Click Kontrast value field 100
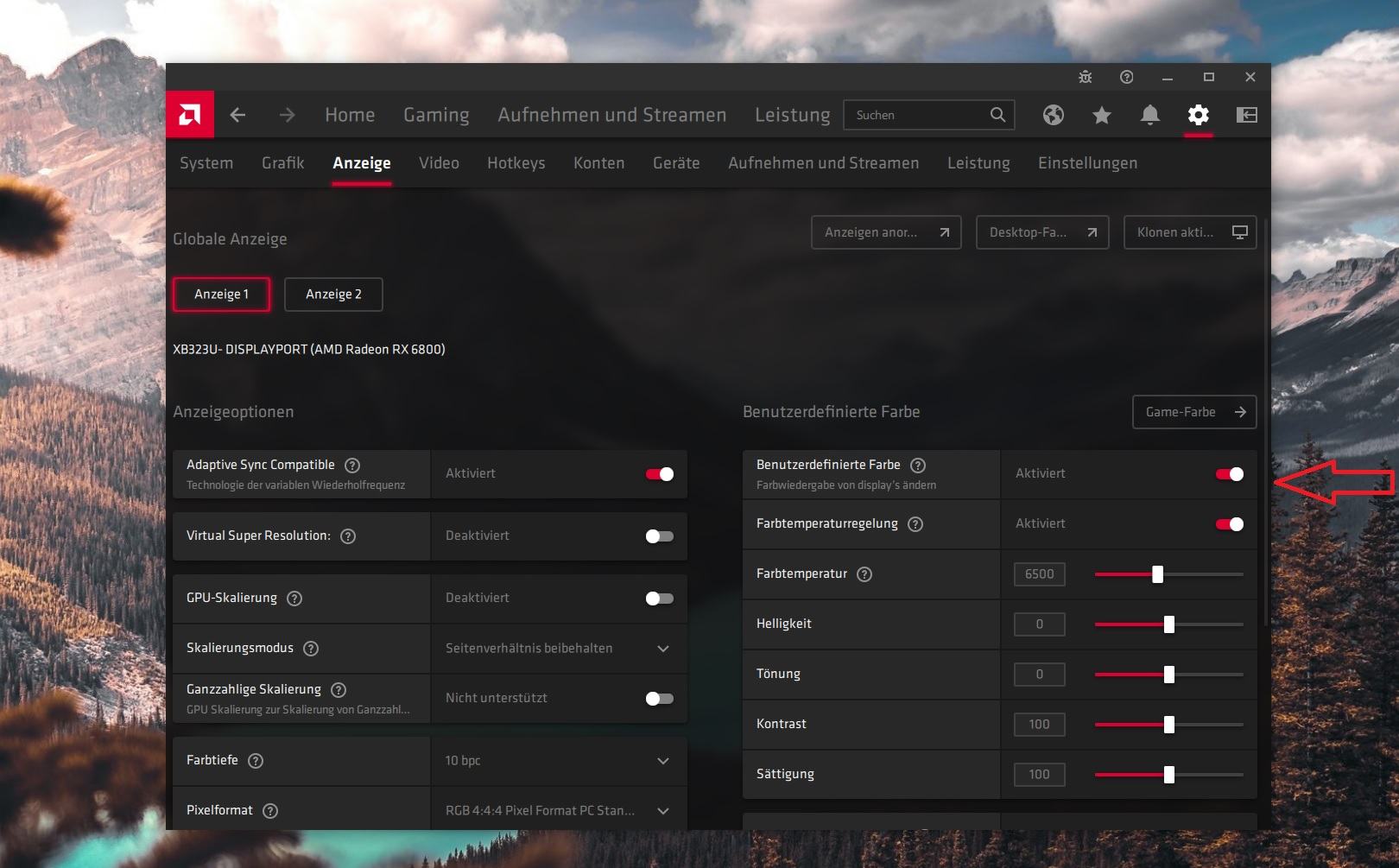Screen dimensions: 1399x868 [1040, 725]
